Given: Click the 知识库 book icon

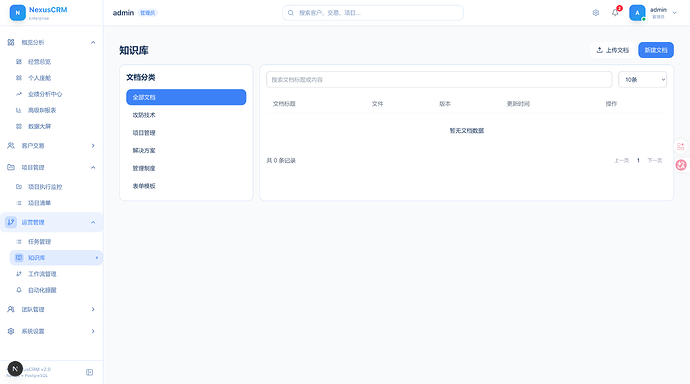Looking at the screenshot, I should (x=18, y=258).
